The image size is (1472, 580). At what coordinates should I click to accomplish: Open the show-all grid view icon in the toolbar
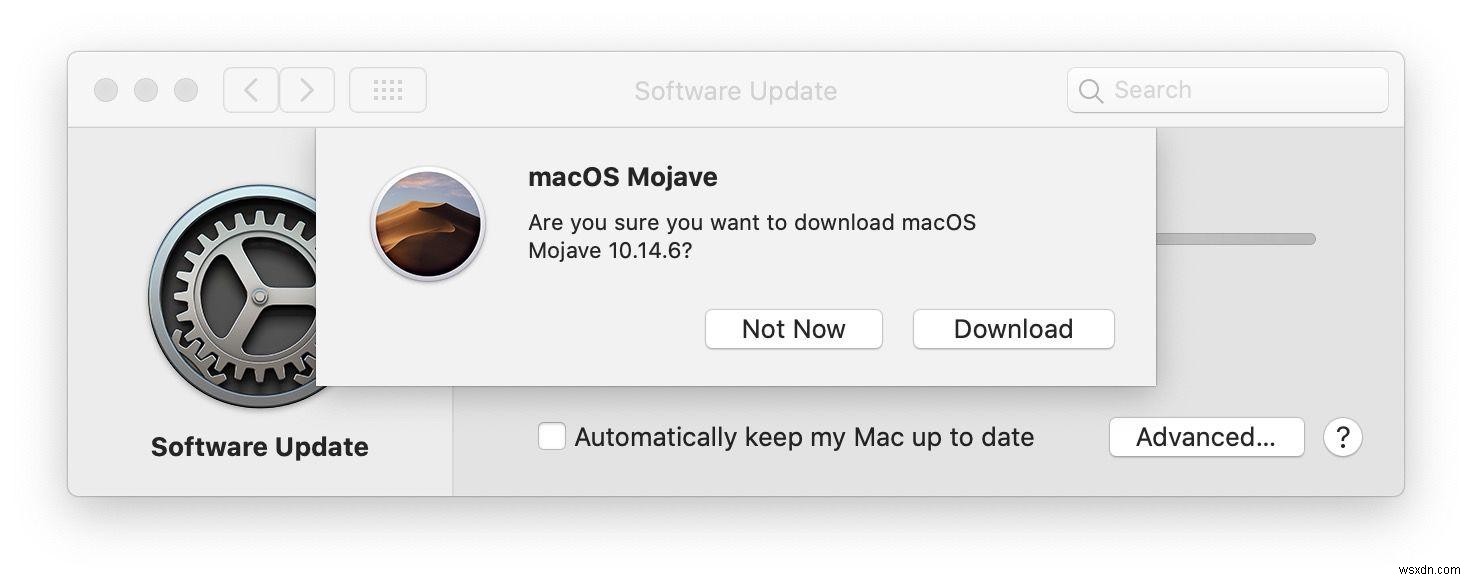coord(388,89)
